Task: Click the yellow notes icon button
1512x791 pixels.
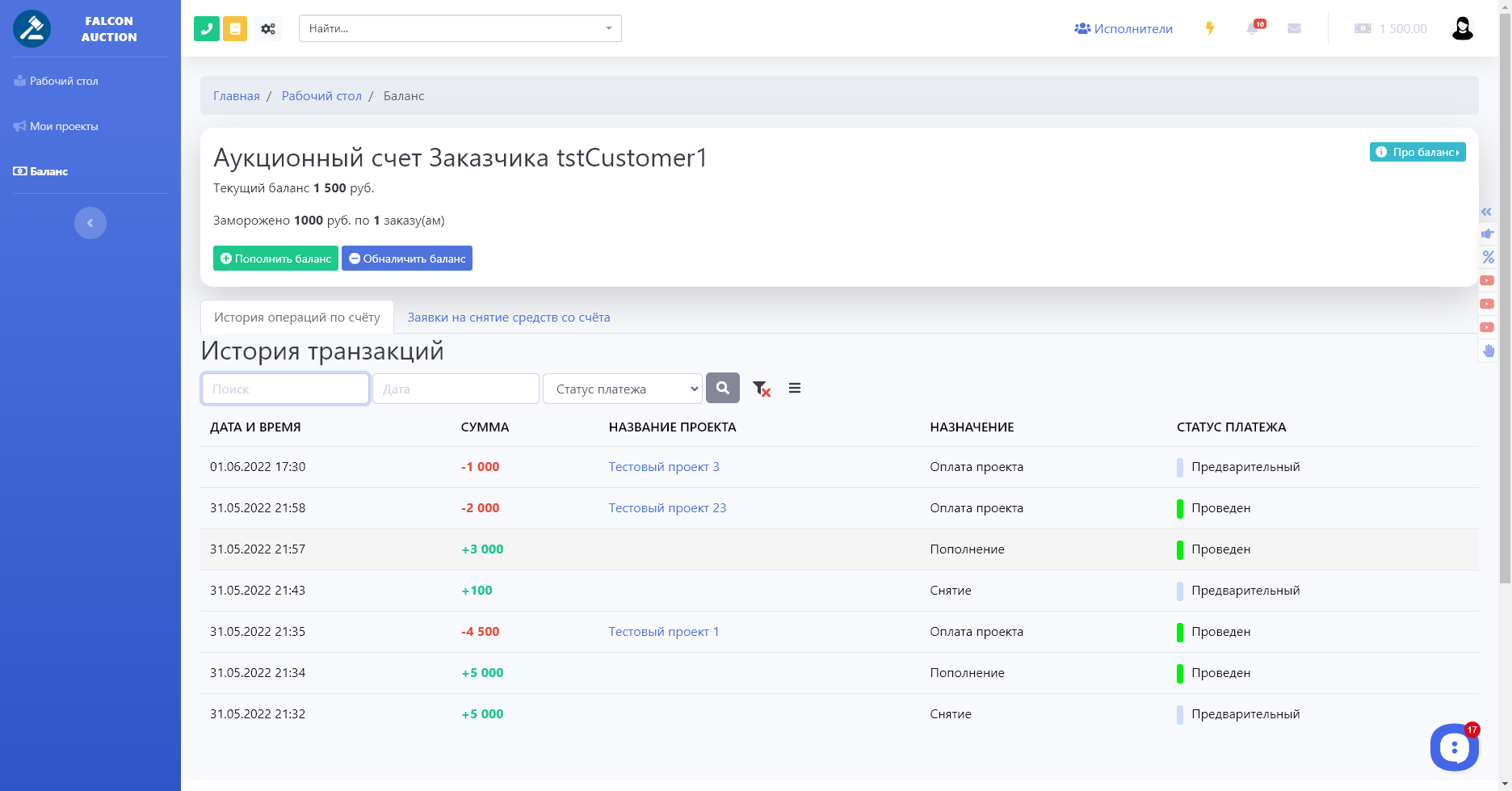Action: (235, 28)
